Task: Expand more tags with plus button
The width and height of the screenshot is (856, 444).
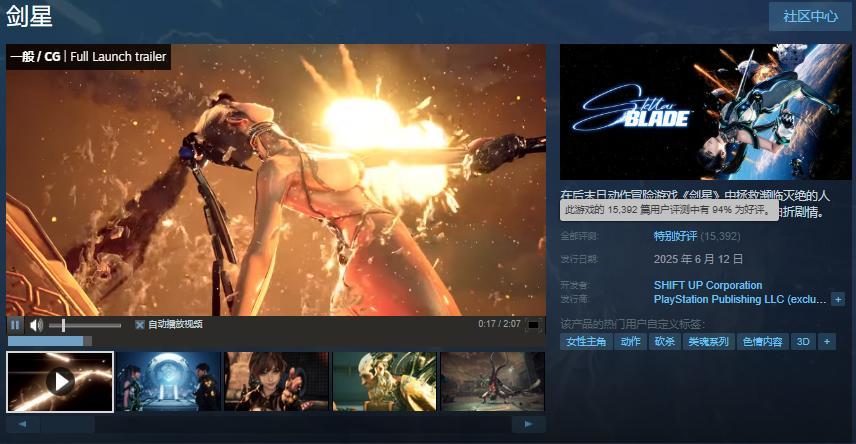Action: [x=826, y=342]
